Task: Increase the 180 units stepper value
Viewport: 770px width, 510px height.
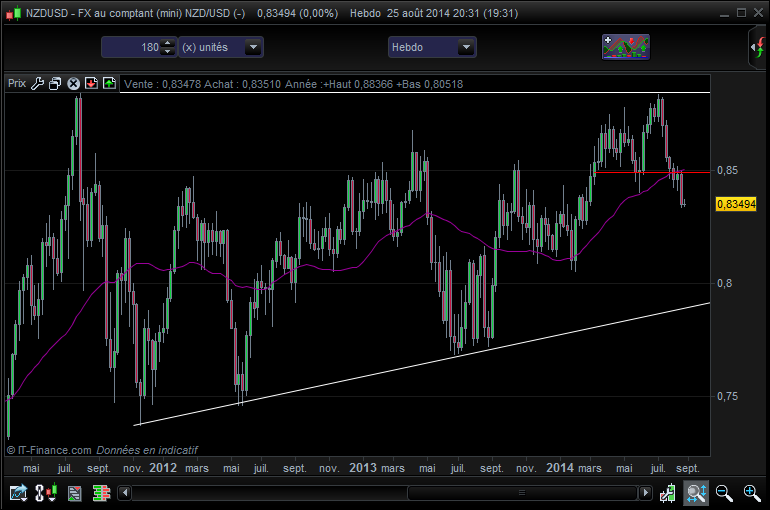Action: click(x=168, y=43)
